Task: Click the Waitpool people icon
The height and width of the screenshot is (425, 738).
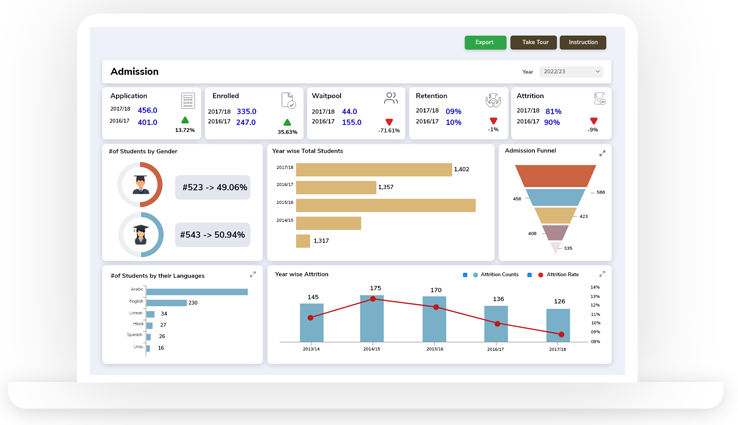Action: point(391,98)
